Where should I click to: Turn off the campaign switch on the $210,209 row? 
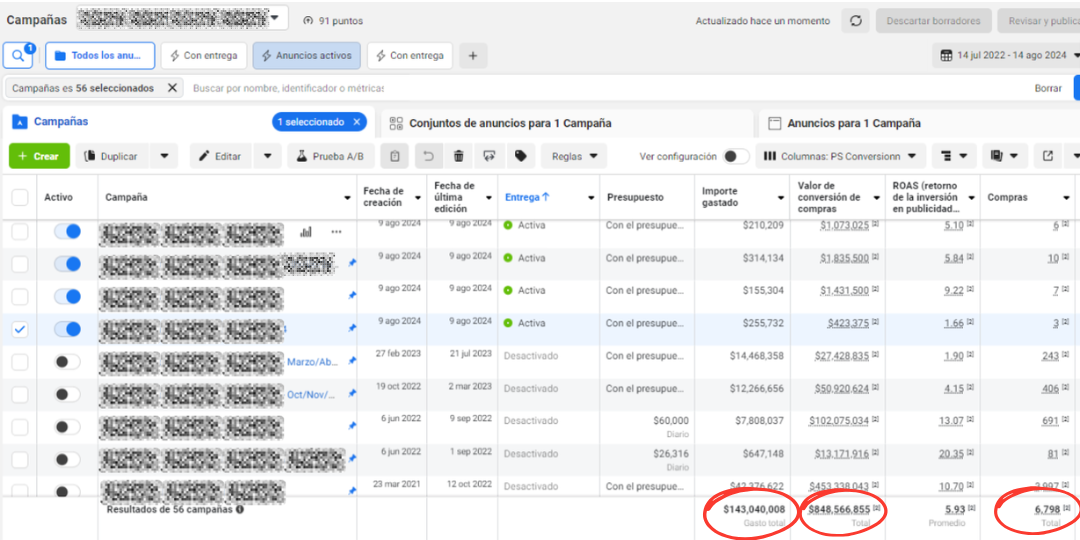tap(68, 231)
